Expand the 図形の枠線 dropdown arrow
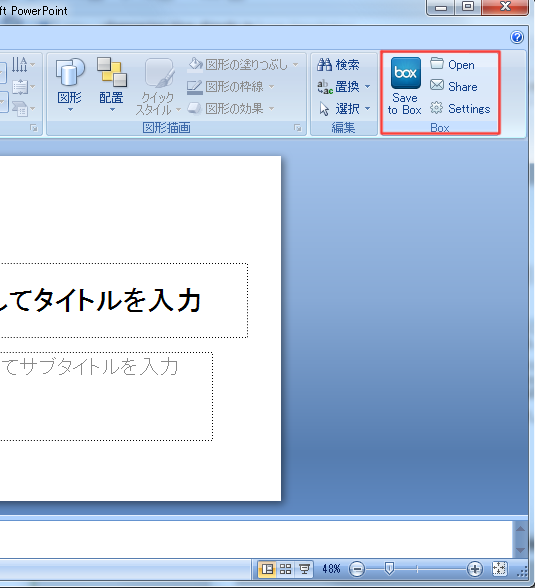The width and height of the screenshot is (535, 588). [x=271, y=87]
